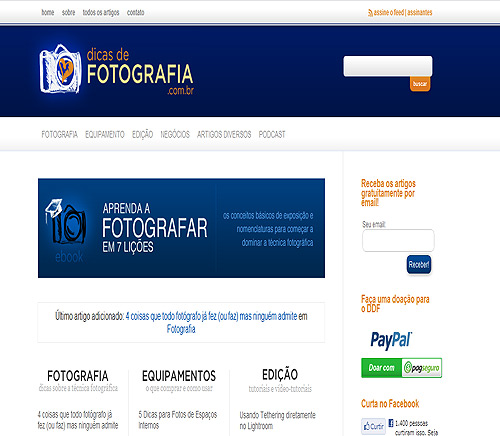Click the RSS feed icon
The width and height of the screenshot is (500, 436).
[370, 13]
